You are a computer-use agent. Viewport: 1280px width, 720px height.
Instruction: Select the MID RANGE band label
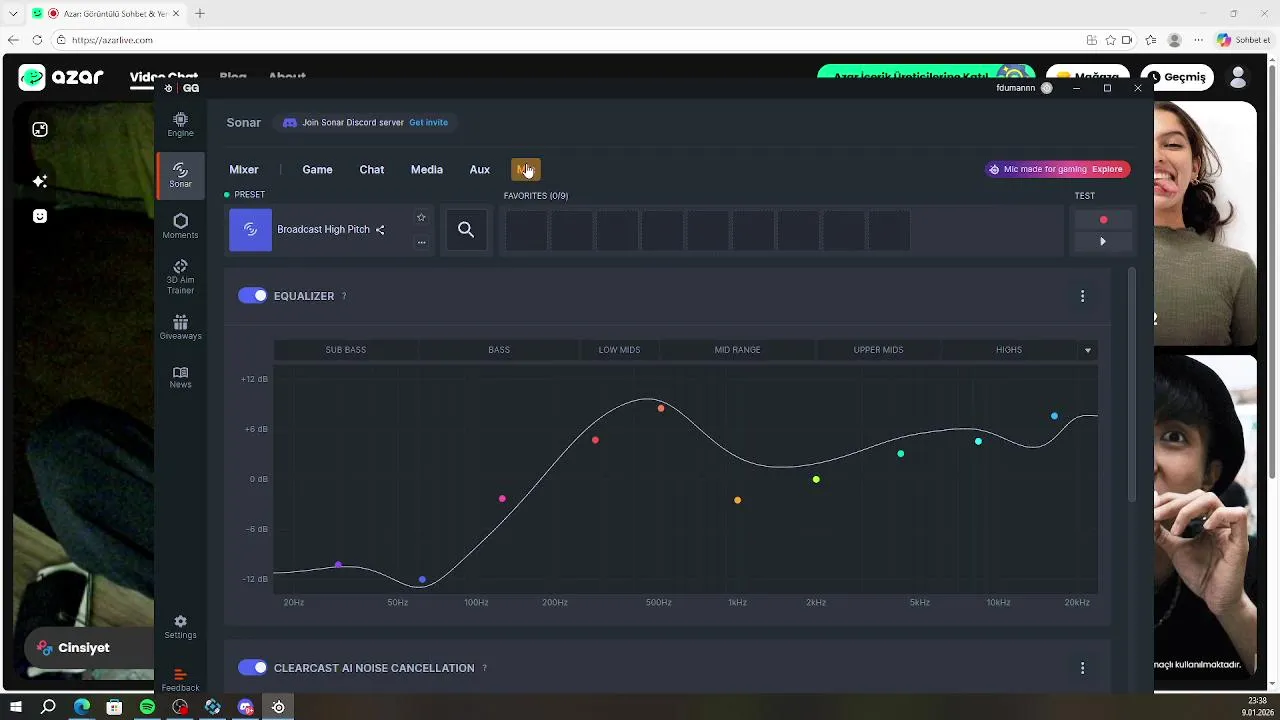[x=737, y=350]
